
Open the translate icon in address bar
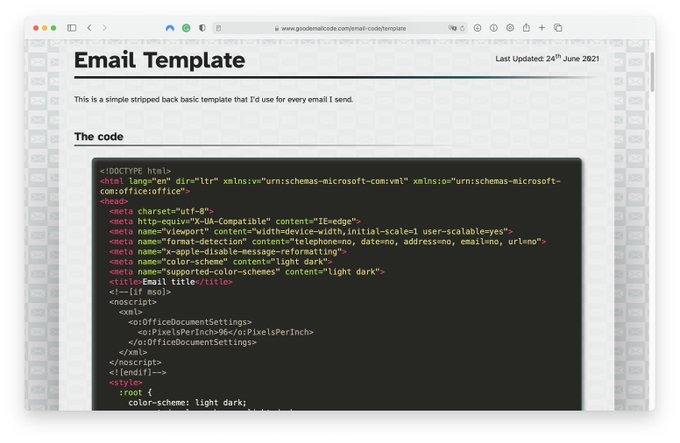coord(452,28)
